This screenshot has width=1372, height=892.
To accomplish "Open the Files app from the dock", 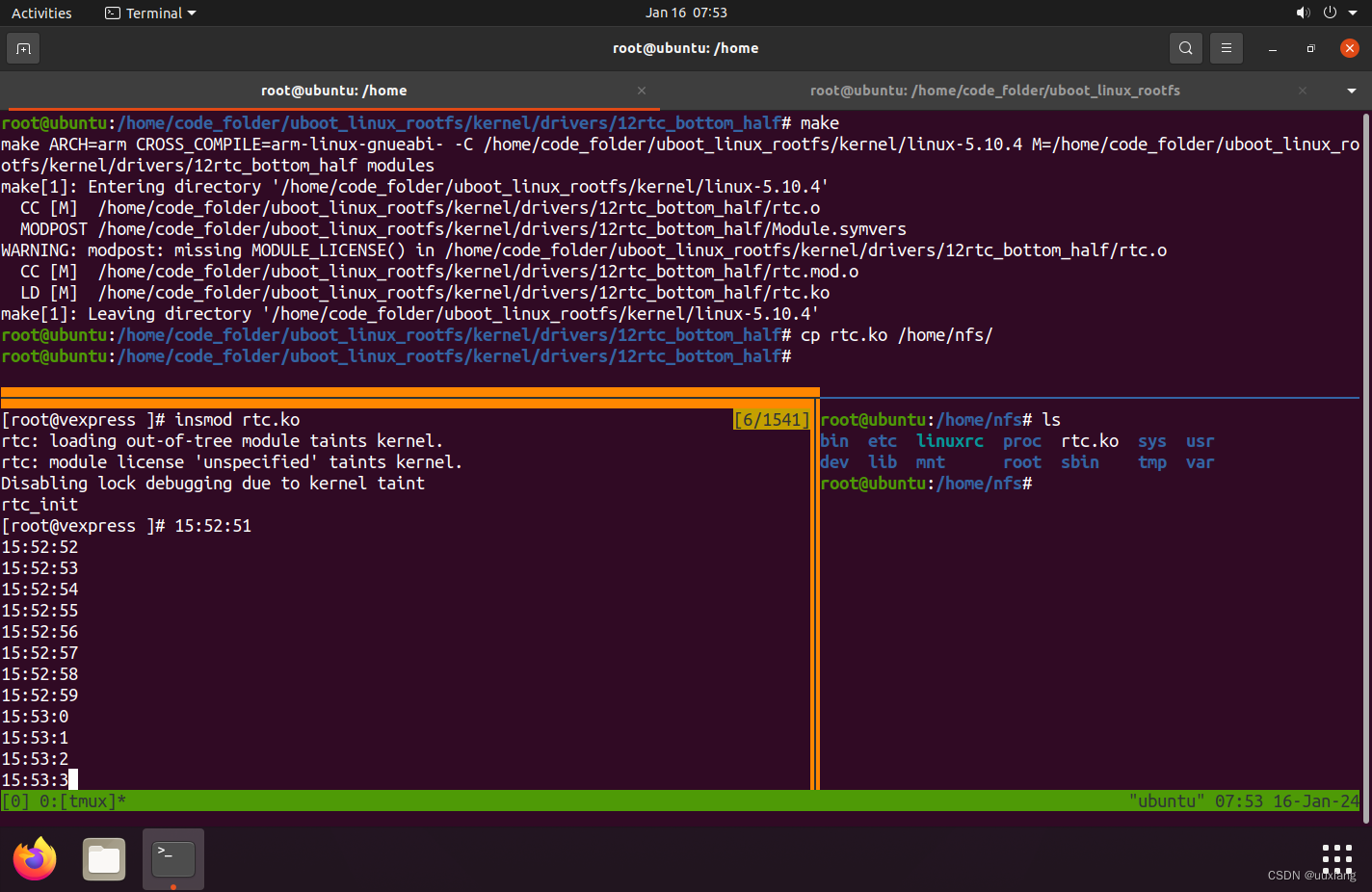I will [104, 859].
